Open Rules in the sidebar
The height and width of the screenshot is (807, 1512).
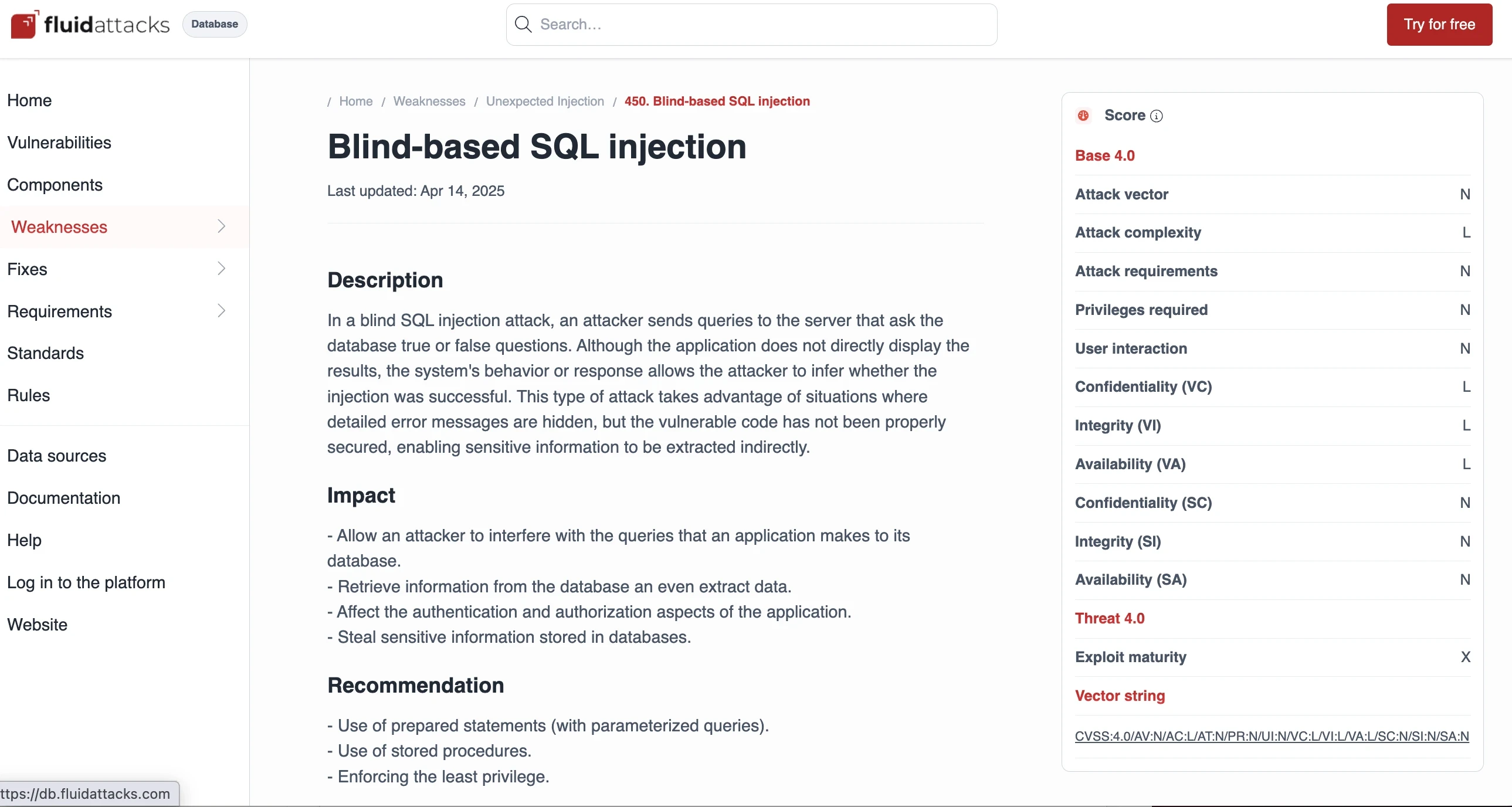(28, 395)
